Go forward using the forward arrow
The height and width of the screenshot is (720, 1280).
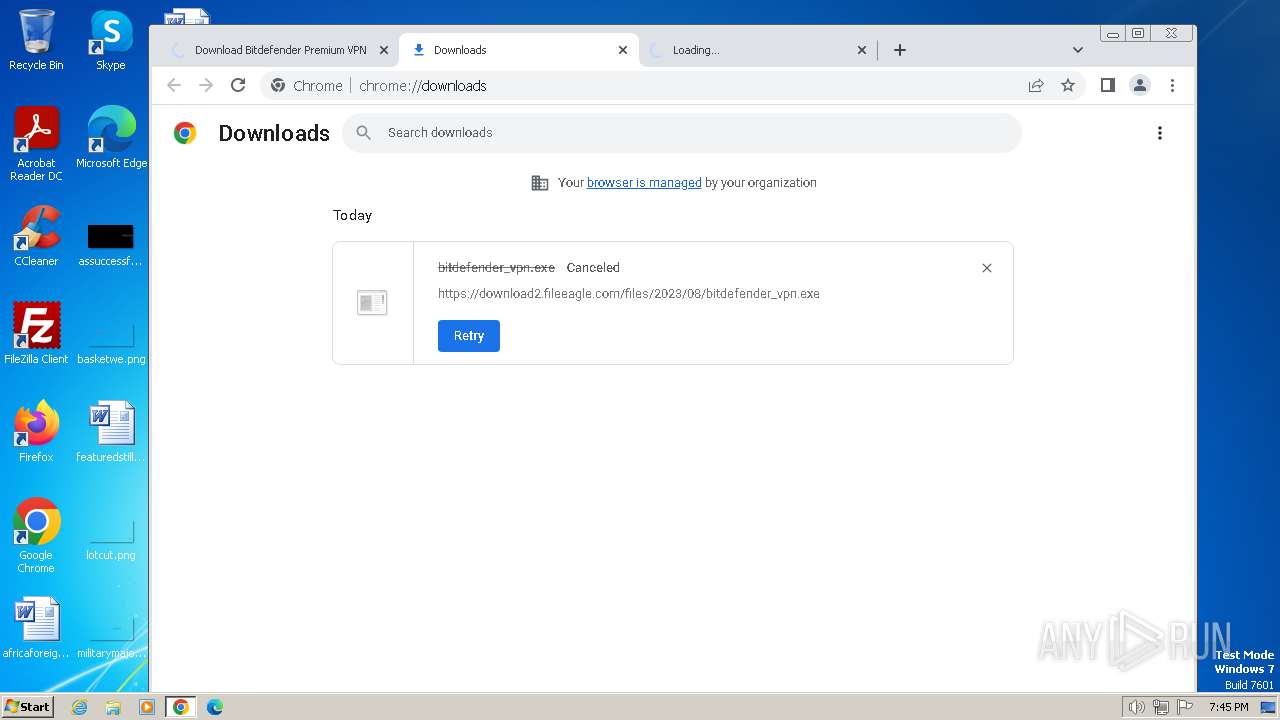pyautogui.click(x=206, y=85)
